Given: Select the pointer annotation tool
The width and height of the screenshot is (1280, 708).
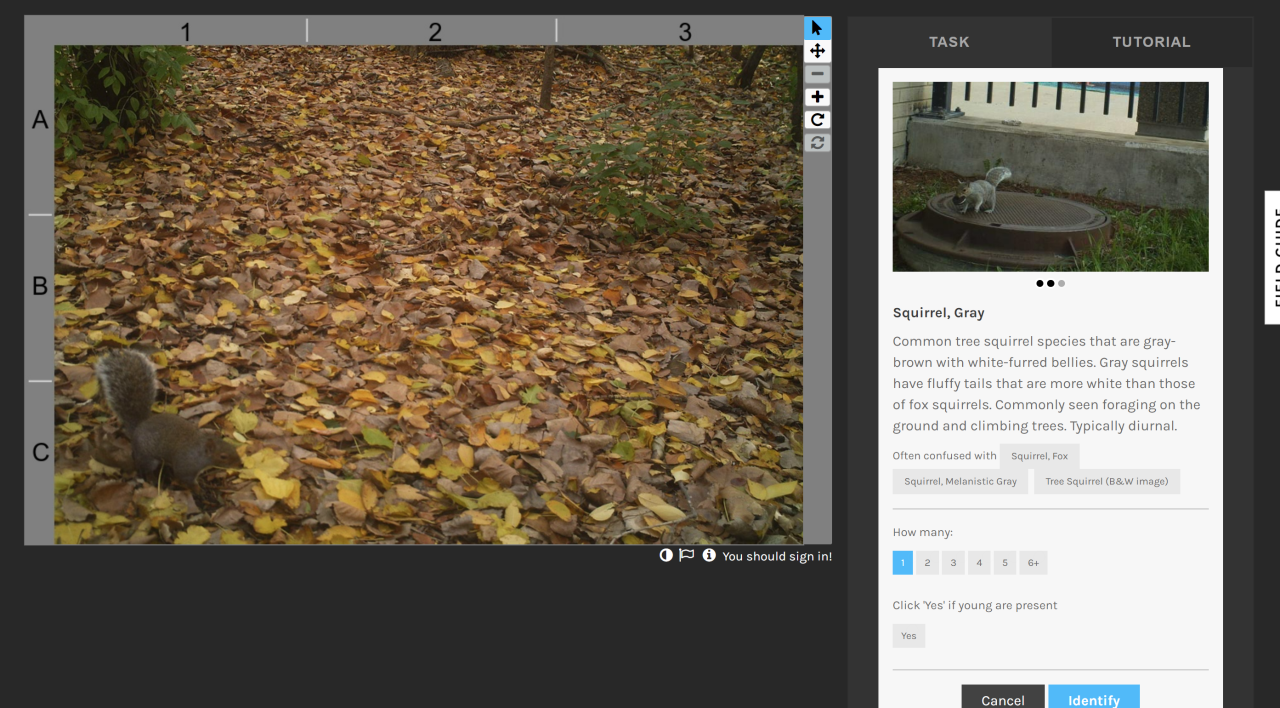Looking at the screenshot, I should 817,28.
